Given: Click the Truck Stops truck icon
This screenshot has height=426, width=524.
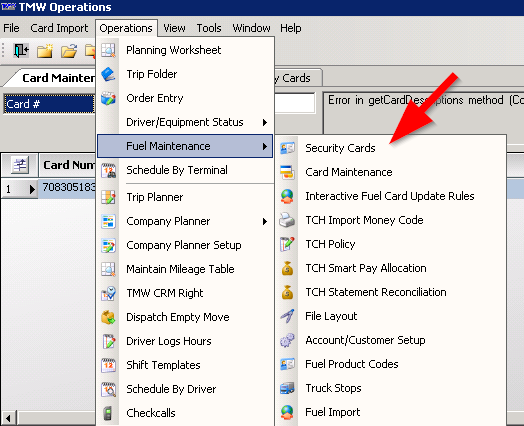Looking at the screenshot, I should (287, 388).
